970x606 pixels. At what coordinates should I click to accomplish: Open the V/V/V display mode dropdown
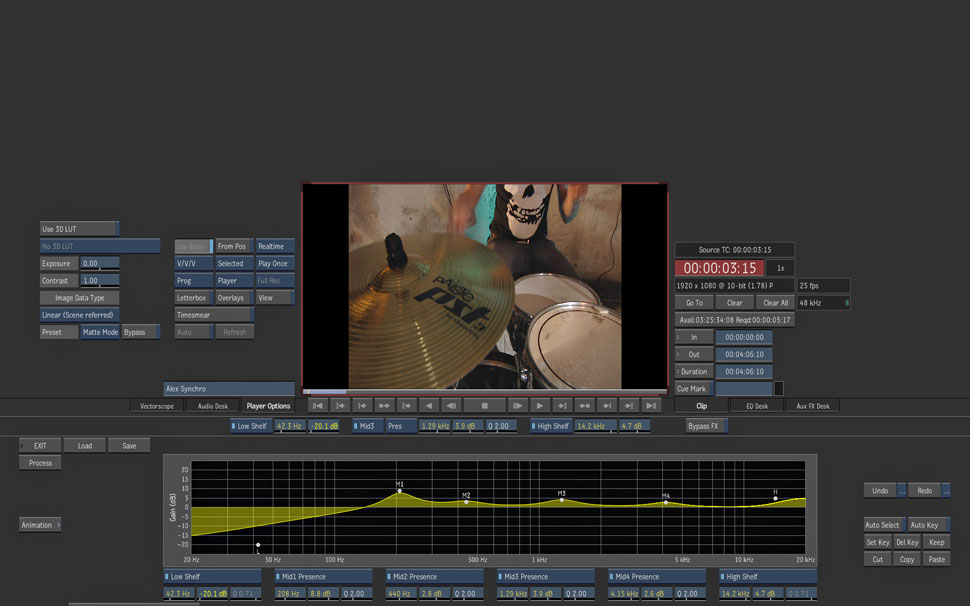coord(194,264)
